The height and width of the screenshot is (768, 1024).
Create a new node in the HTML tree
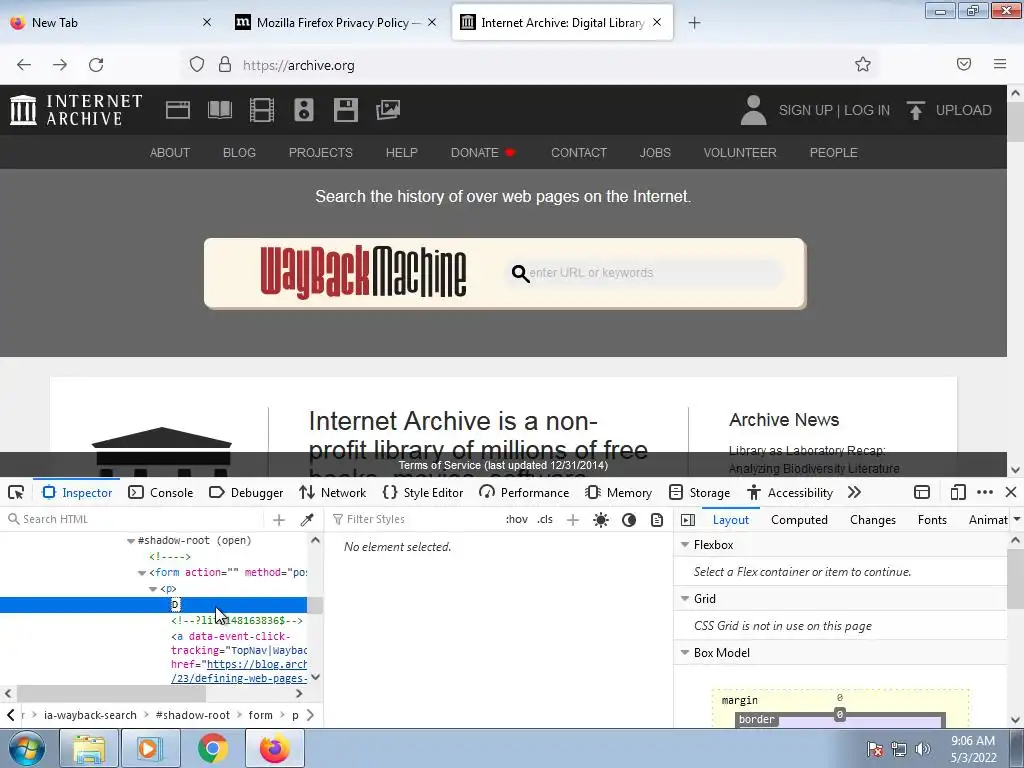[279, 520]
